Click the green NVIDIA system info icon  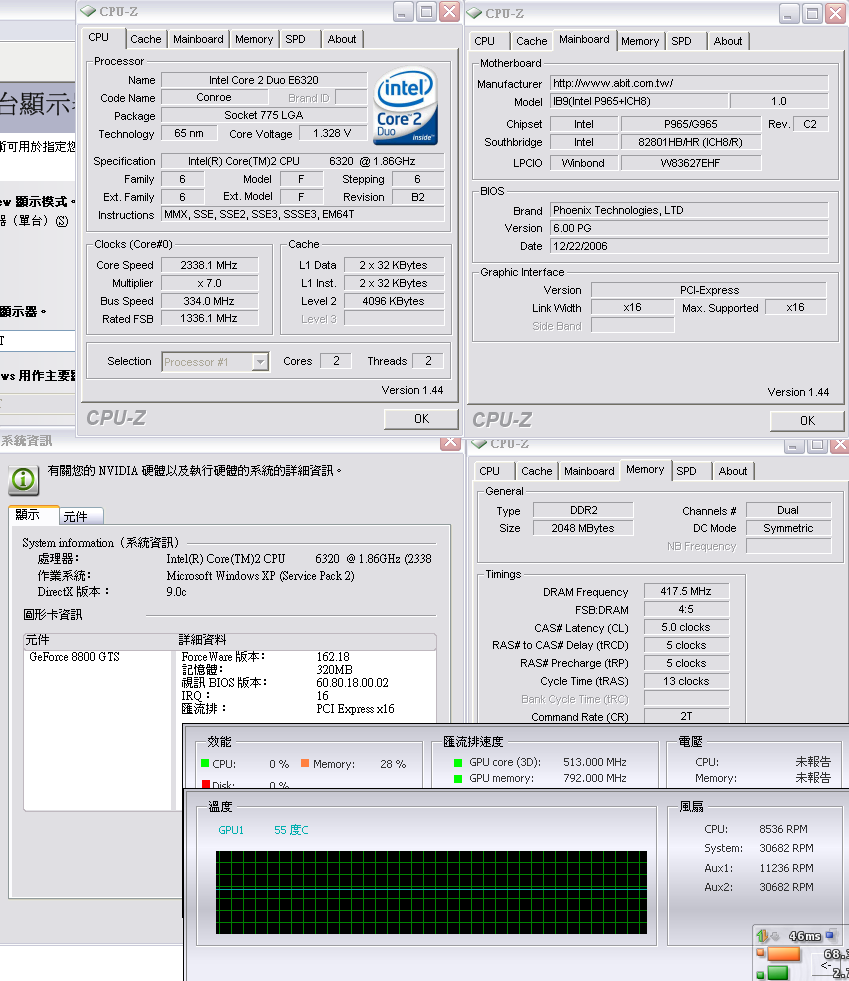(23, 479)
